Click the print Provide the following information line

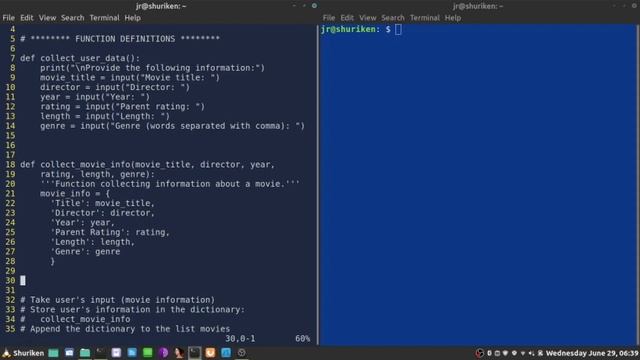[x=152, y=68]
